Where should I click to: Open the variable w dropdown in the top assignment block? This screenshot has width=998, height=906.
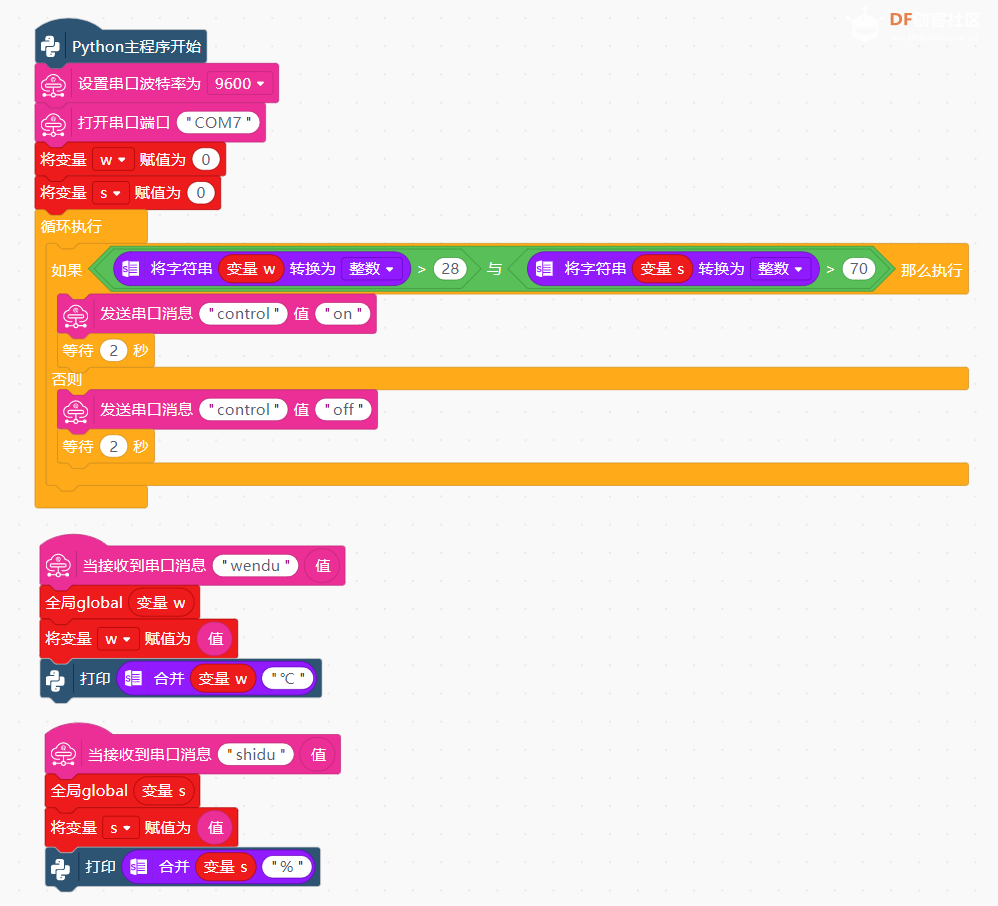click(x=113, y=160)
